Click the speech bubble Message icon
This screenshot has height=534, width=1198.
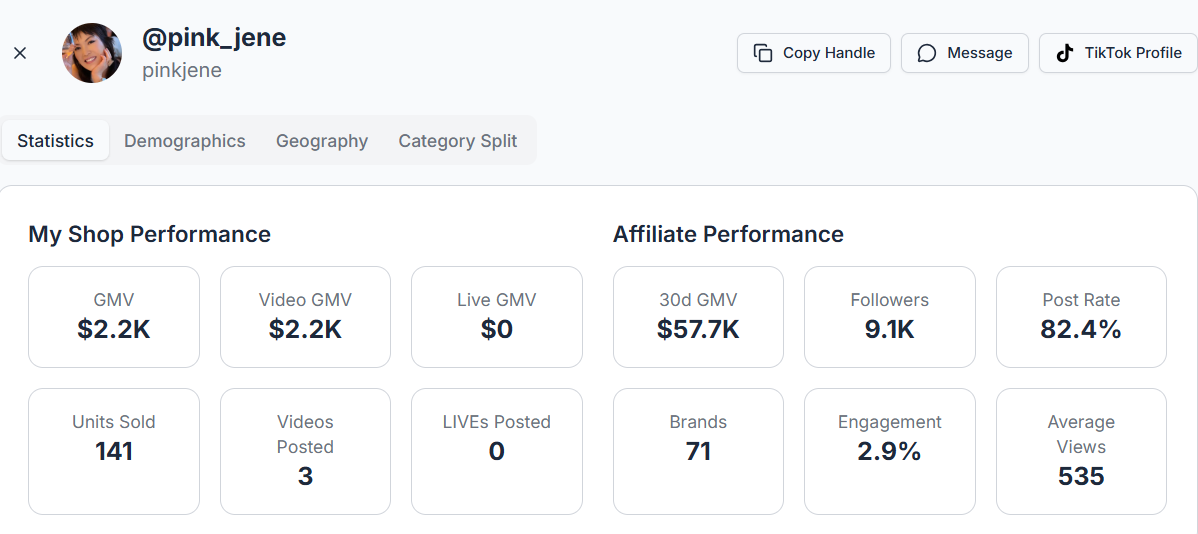[x=927, y=53]
